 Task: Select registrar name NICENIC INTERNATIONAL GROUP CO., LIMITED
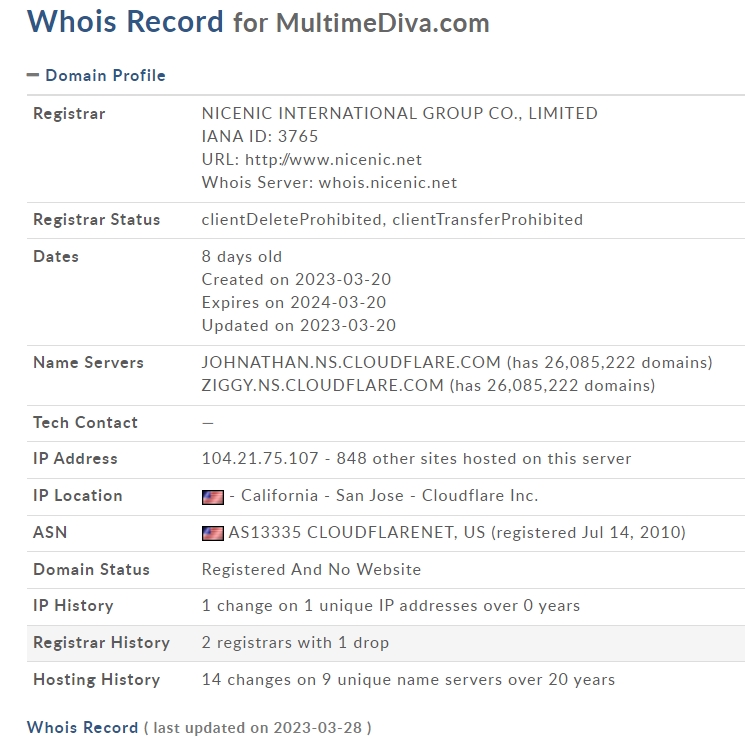click(400, 113)
